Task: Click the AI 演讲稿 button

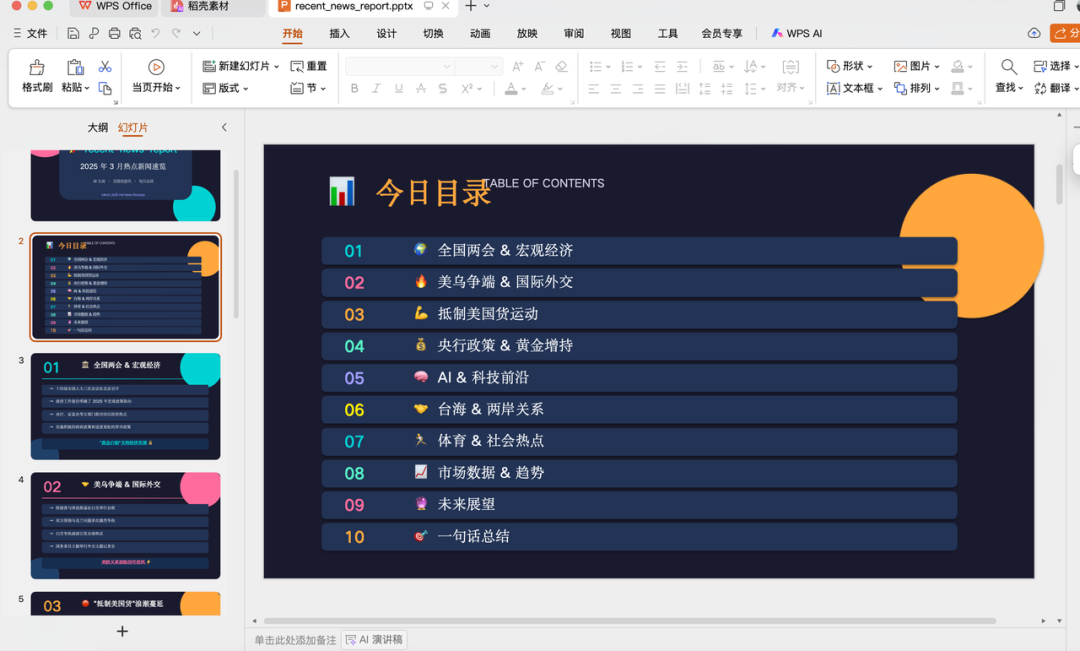Action: pos(375,640)
